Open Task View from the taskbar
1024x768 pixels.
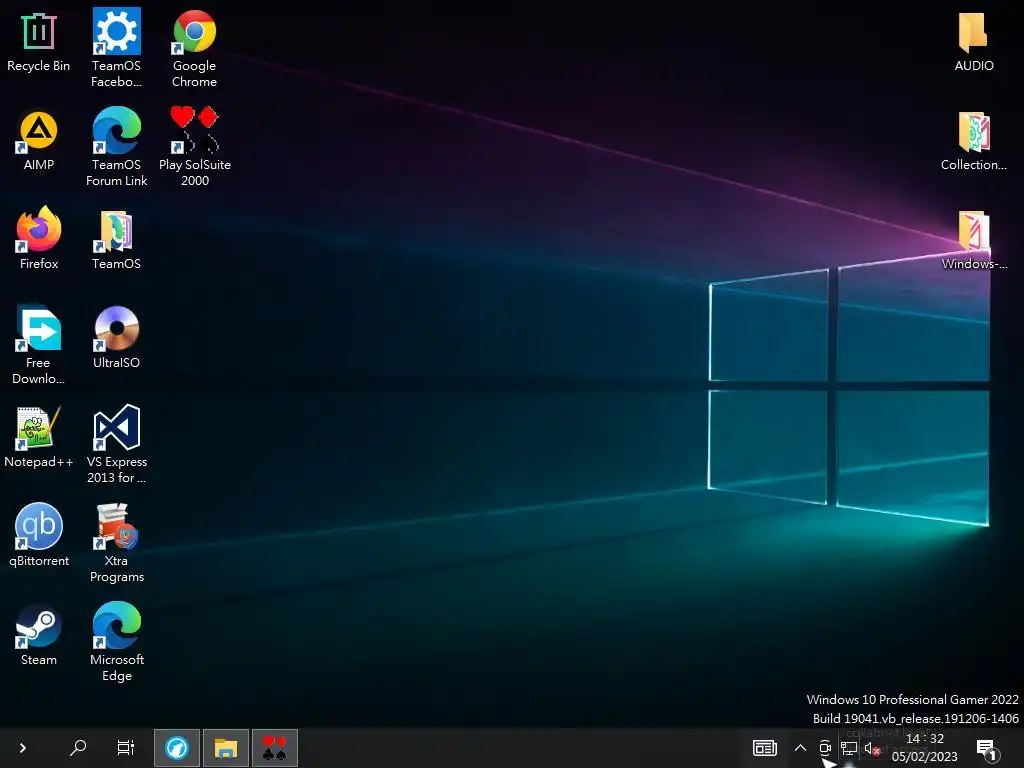[125, 747]
